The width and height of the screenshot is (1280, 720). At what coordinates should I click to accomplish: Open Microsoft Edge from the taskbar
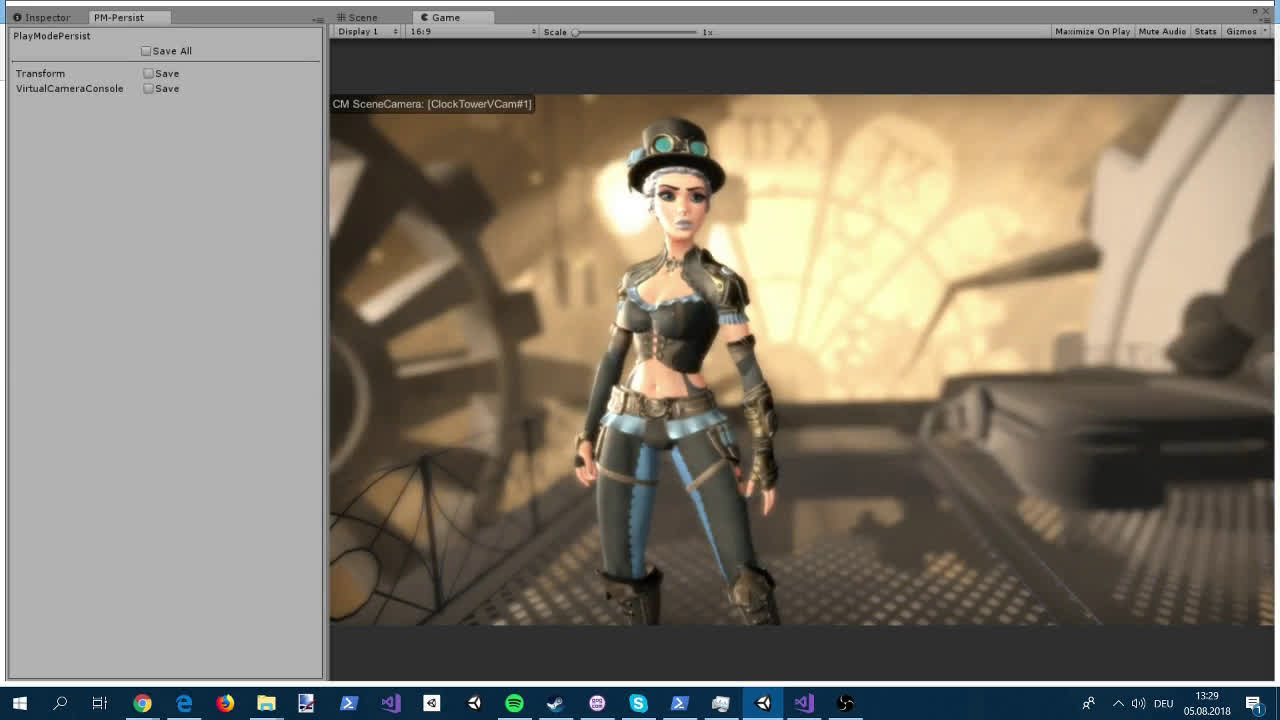(x=184, y=703)
